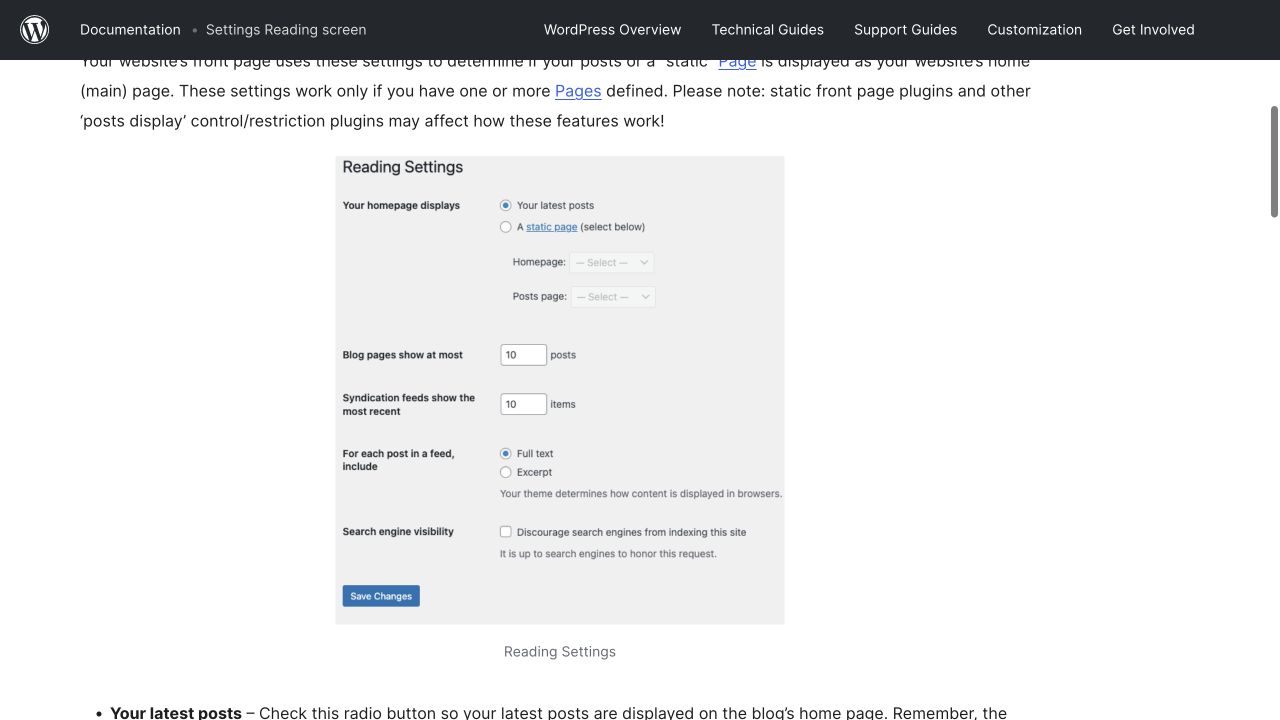Open the Customization menu
This screenshot has width=1280, height=720.
click(1034, 30)
